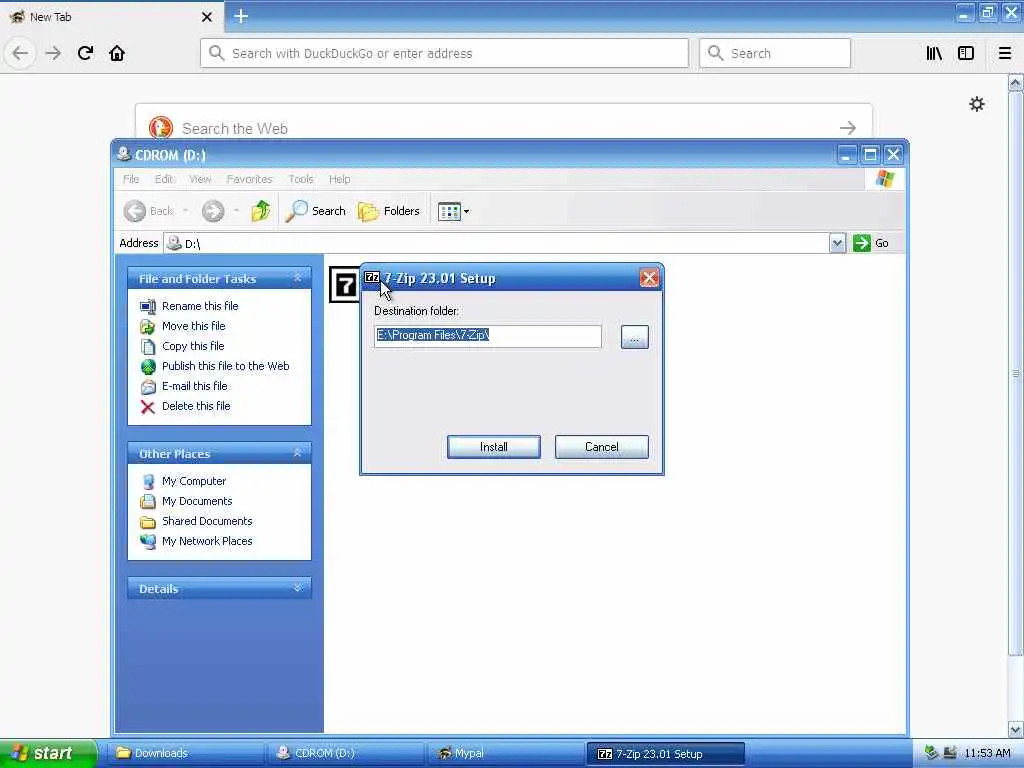
Task: Switch to Mypal taskbar item
Action: (x=506, y=753)
